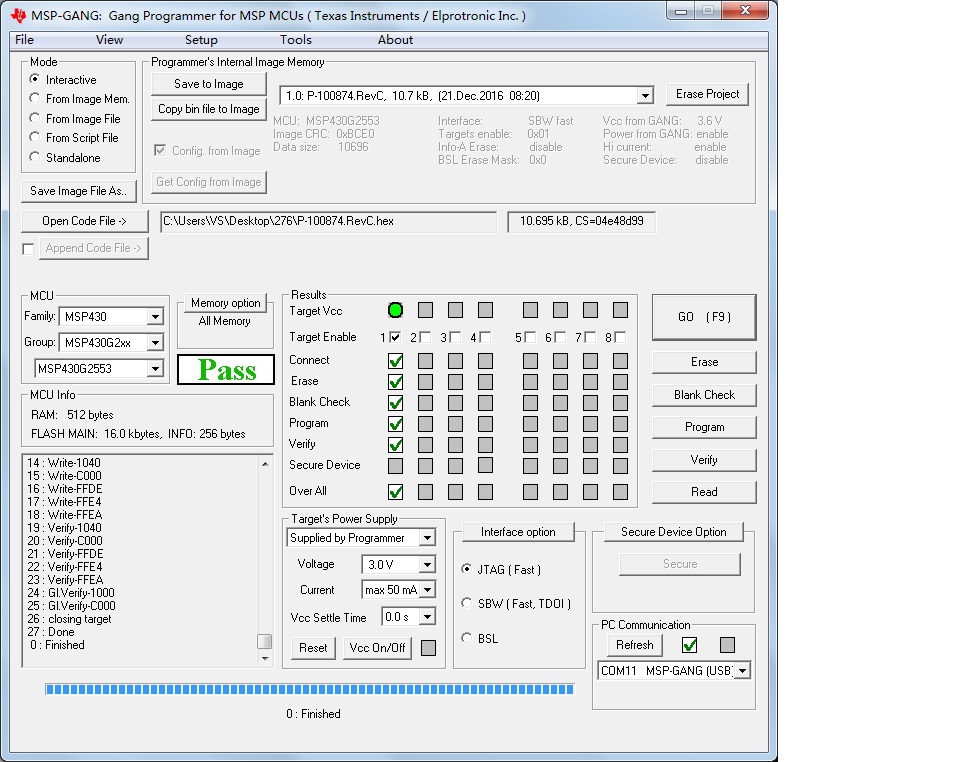Enable Target Enable checkbox 5

pyautogui.click(x=530, y=337)
